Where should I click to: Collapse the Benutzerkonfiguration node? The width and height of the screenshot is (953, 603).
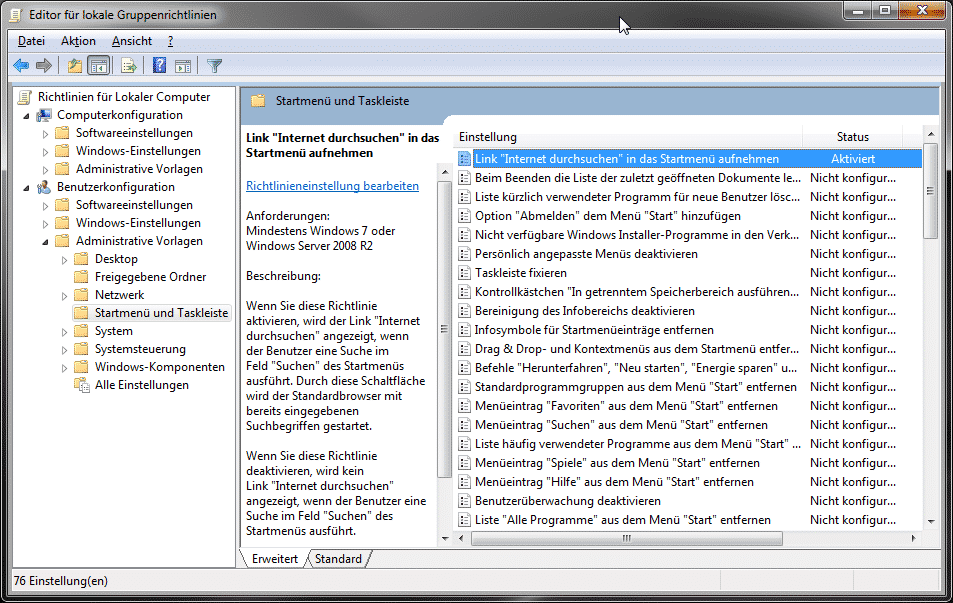pyautogui.click(x=26, y=188)
